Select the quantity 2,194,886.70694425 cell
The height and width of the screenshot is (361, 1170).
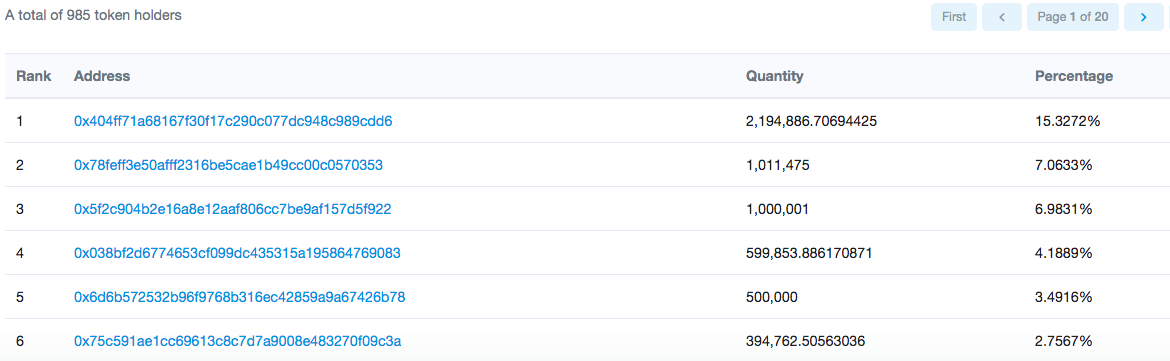pos(810,121)
